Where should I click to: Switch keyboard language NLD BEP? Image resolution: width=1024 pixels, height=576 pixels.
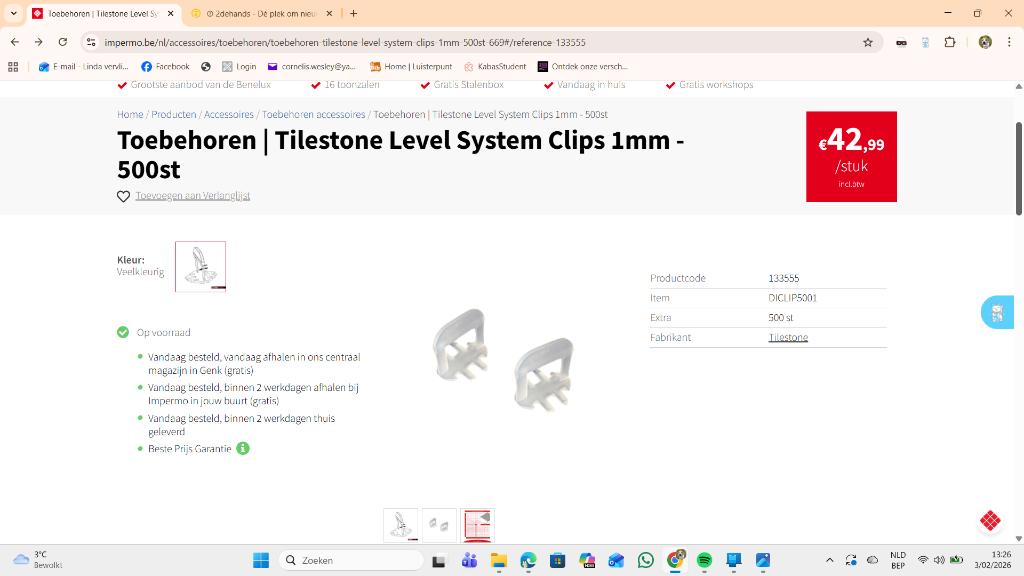pos(898,560)
